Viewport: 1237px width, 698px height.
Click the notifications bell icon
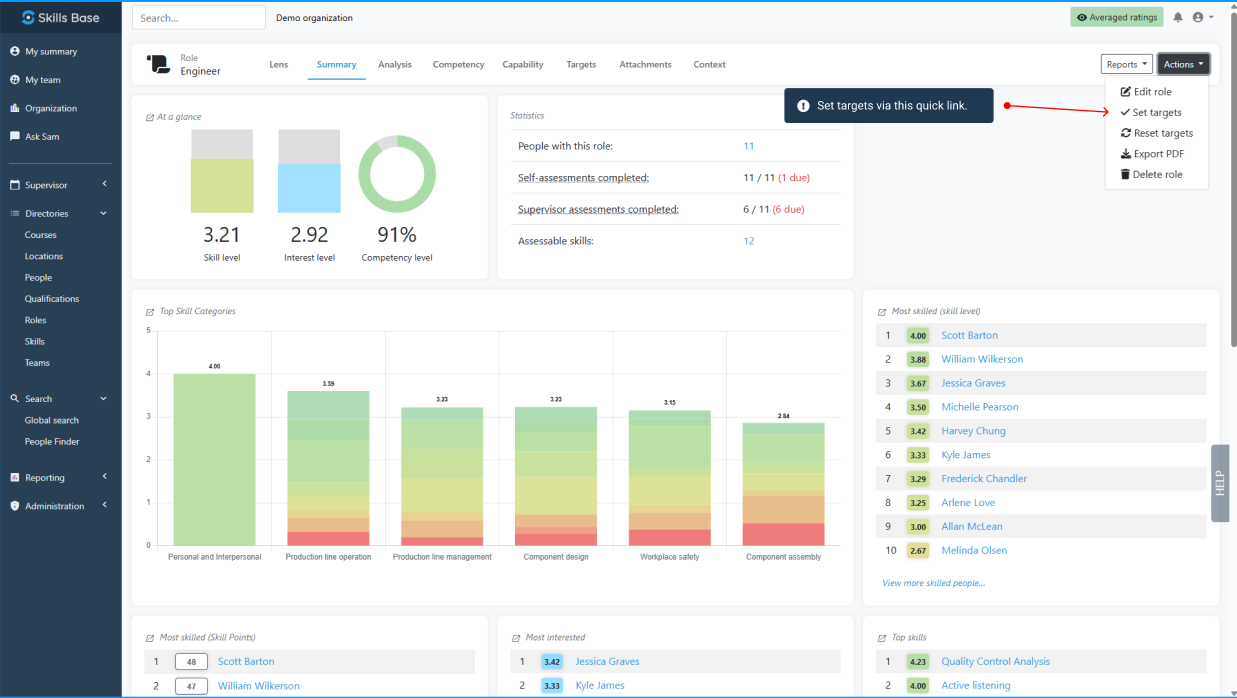[1178, 17]
